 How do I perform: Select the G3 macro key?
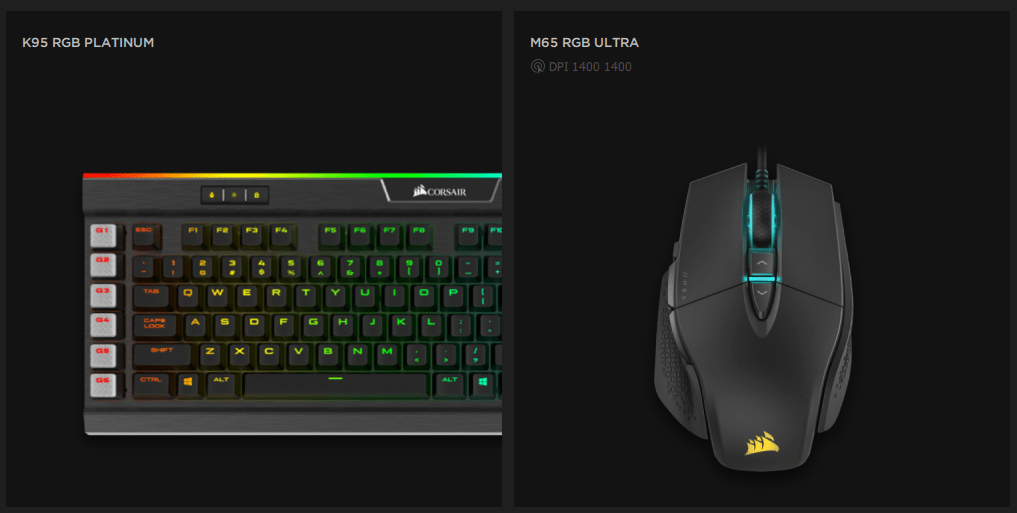pyautogui.click(x=102, y=296)
